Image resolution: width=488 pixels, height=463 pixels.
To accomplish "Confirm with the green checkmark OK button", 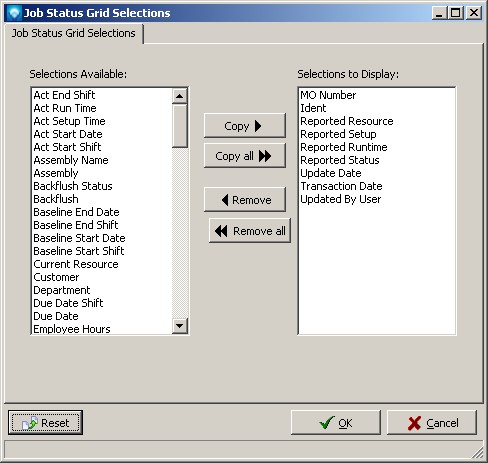I will pos(336,423).
